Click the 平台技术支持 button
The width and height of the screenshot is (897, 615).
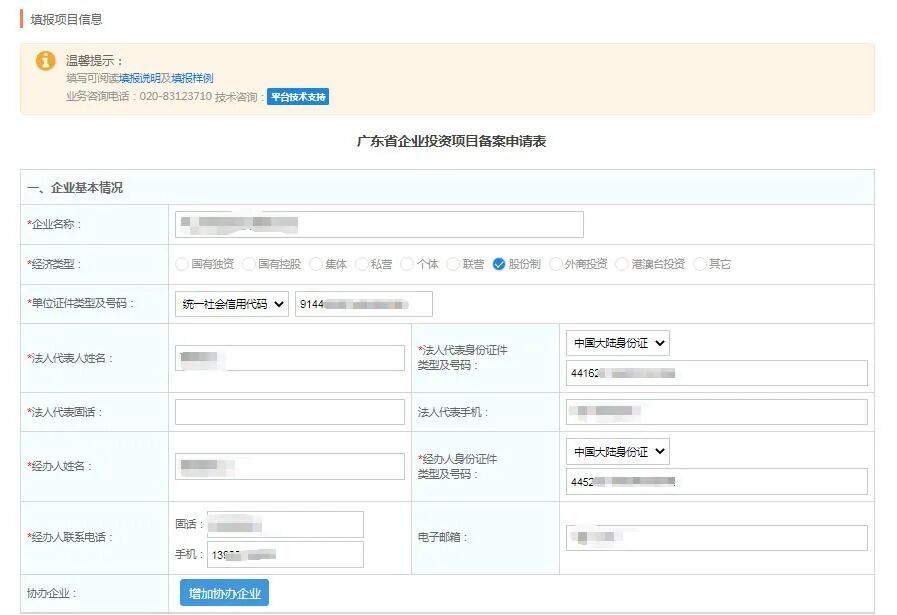pyautogui.click(x=298, y=97)
